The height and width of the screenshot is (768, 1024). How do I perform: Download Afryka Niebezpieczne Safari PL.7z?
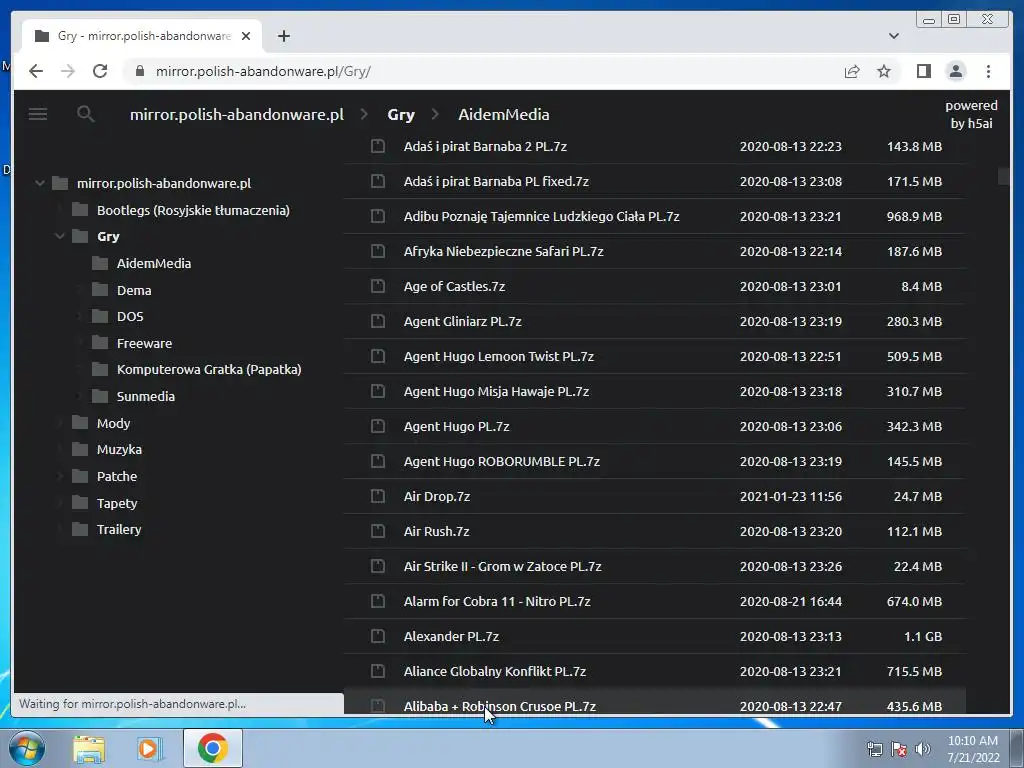[x=504, y=251]
